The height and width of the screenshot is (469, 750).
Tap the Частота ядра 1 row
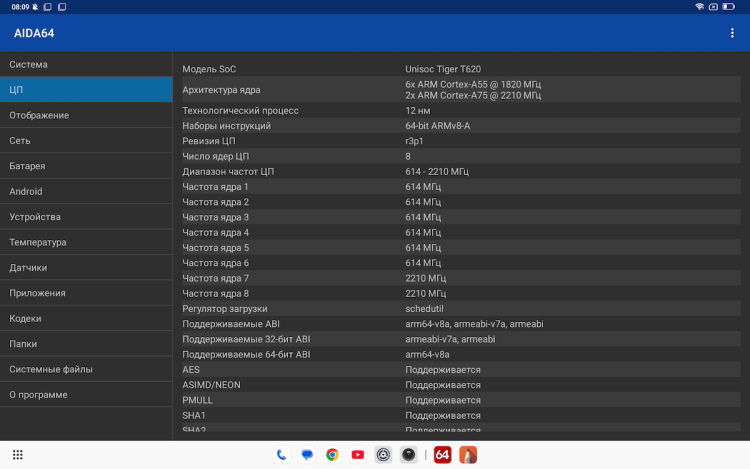pos(461,187)
